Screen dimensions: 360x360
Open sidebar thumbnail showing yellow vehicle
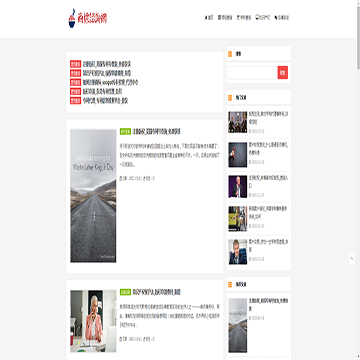click(238, 219)
